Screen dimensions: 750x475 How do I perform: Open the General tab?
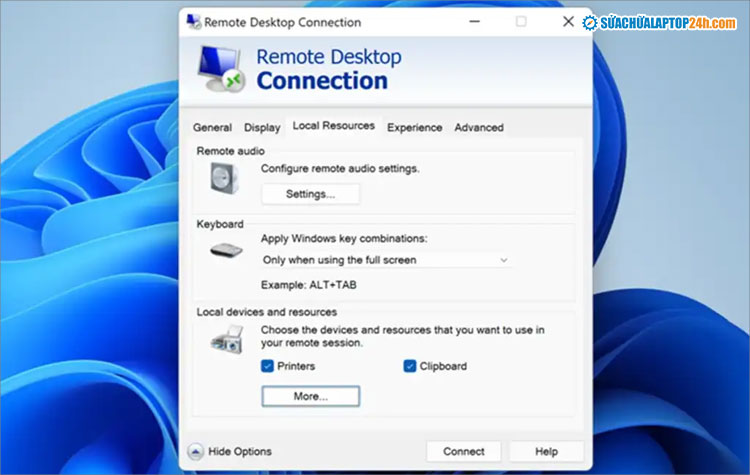tap(212, 128)
